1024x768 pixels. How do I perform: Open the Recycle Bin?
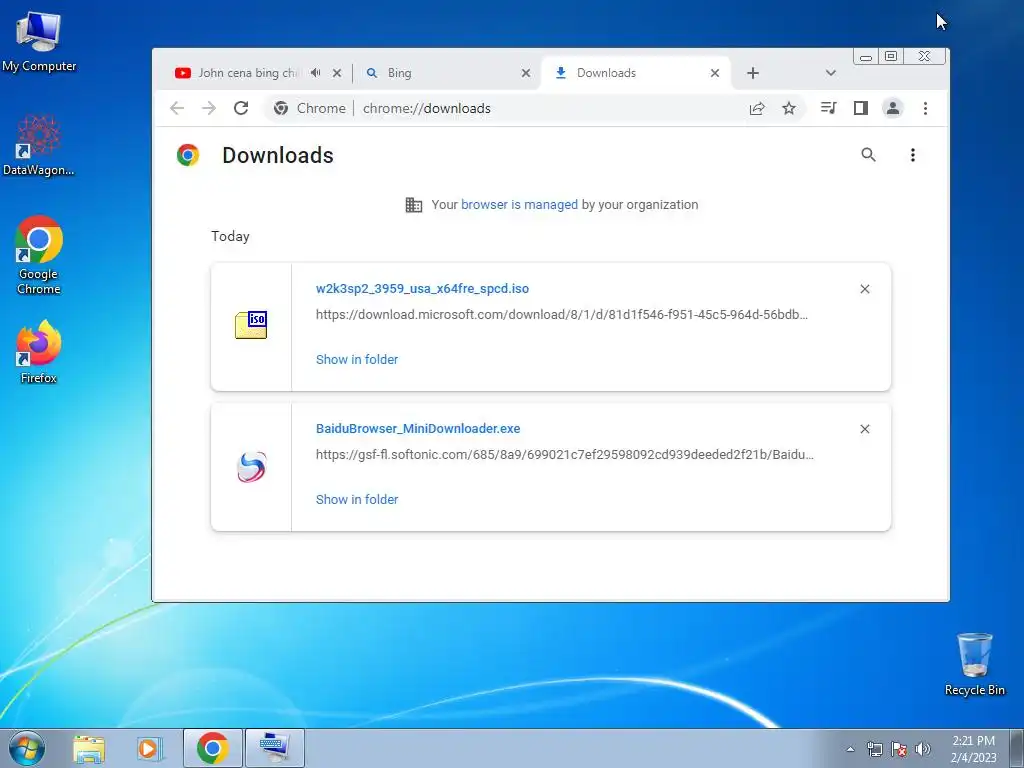tap(974, 664)
